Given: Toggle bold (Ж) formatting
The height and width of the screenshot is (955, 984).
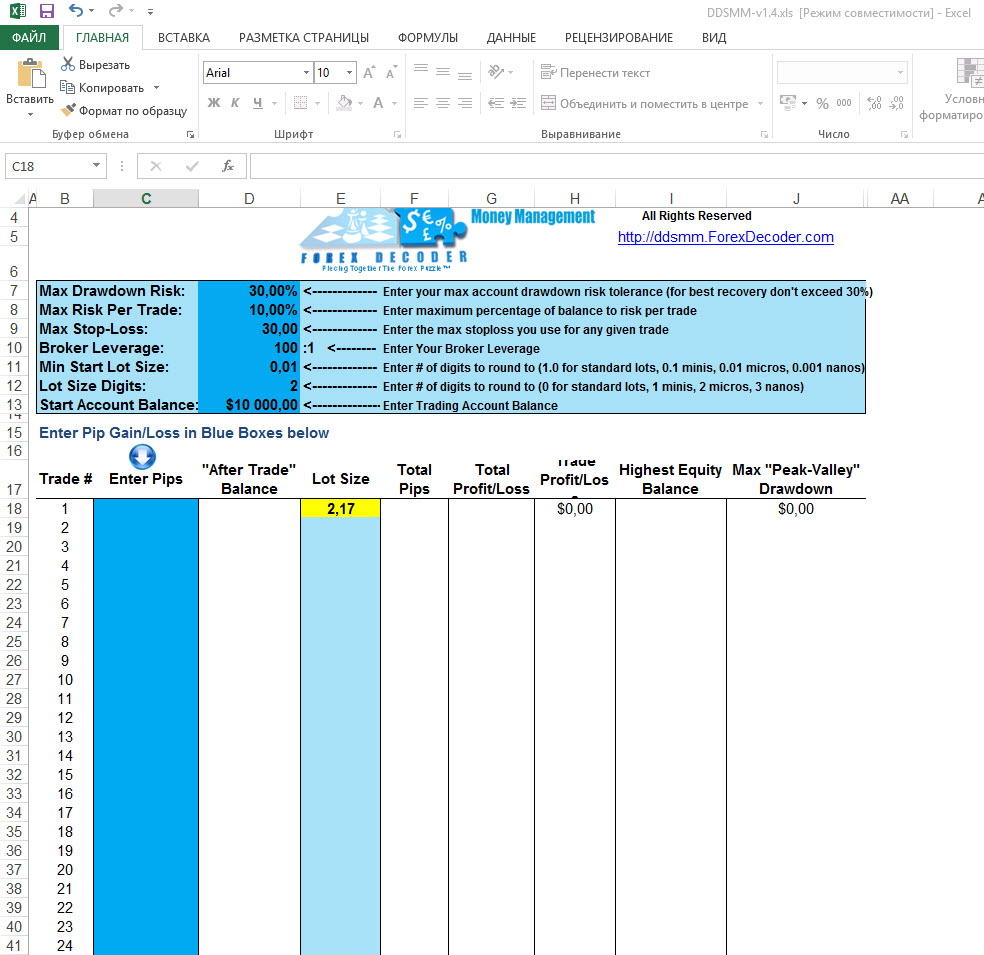Looking at the screenshot, I should point(214,103).
